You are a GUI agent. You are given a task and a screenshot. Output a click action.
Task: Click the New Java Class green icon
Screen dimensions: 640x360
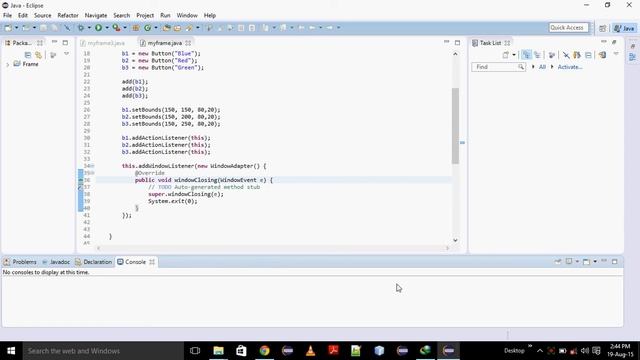(x=147, y=28)
